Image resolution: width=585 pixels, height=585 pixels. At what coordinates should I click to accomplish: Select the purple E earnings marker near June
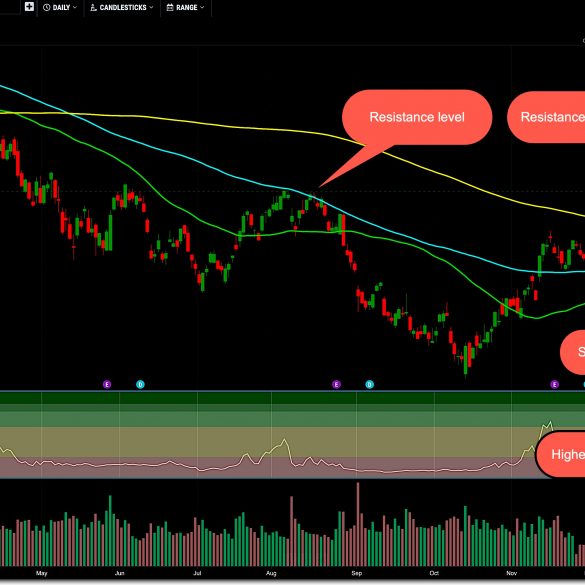click(x=107, y=384)
